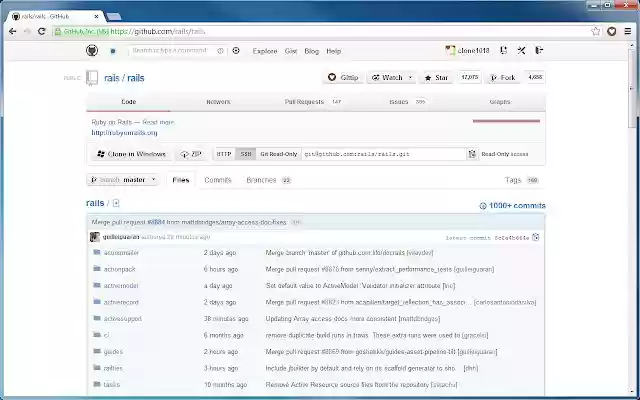The height and width of the screenshot is (400, 640).
Task: Open account settings tools icon
Action: 521,50
